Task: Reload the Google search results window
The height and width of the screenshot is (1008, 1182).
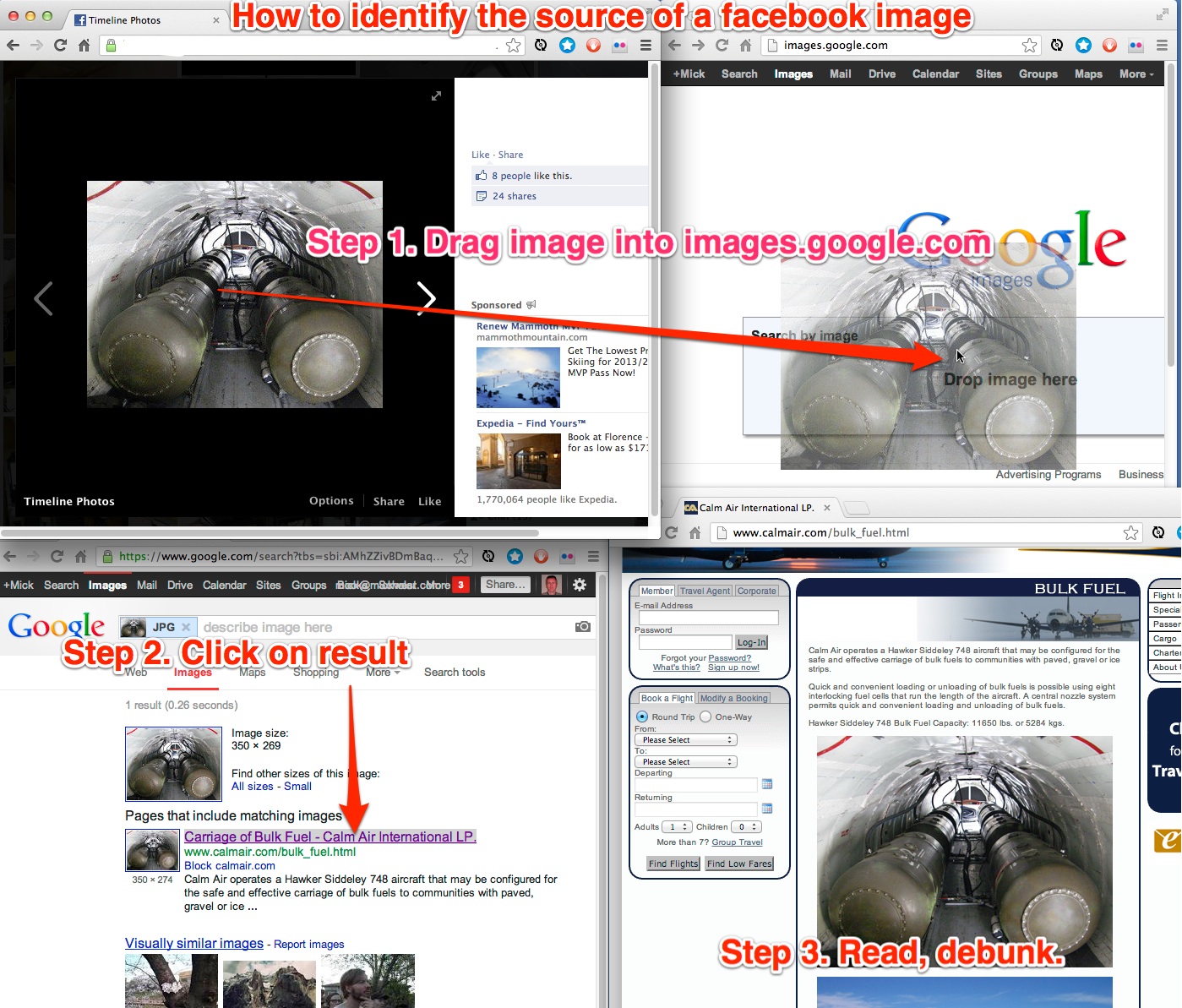Action: pos(57,556)
